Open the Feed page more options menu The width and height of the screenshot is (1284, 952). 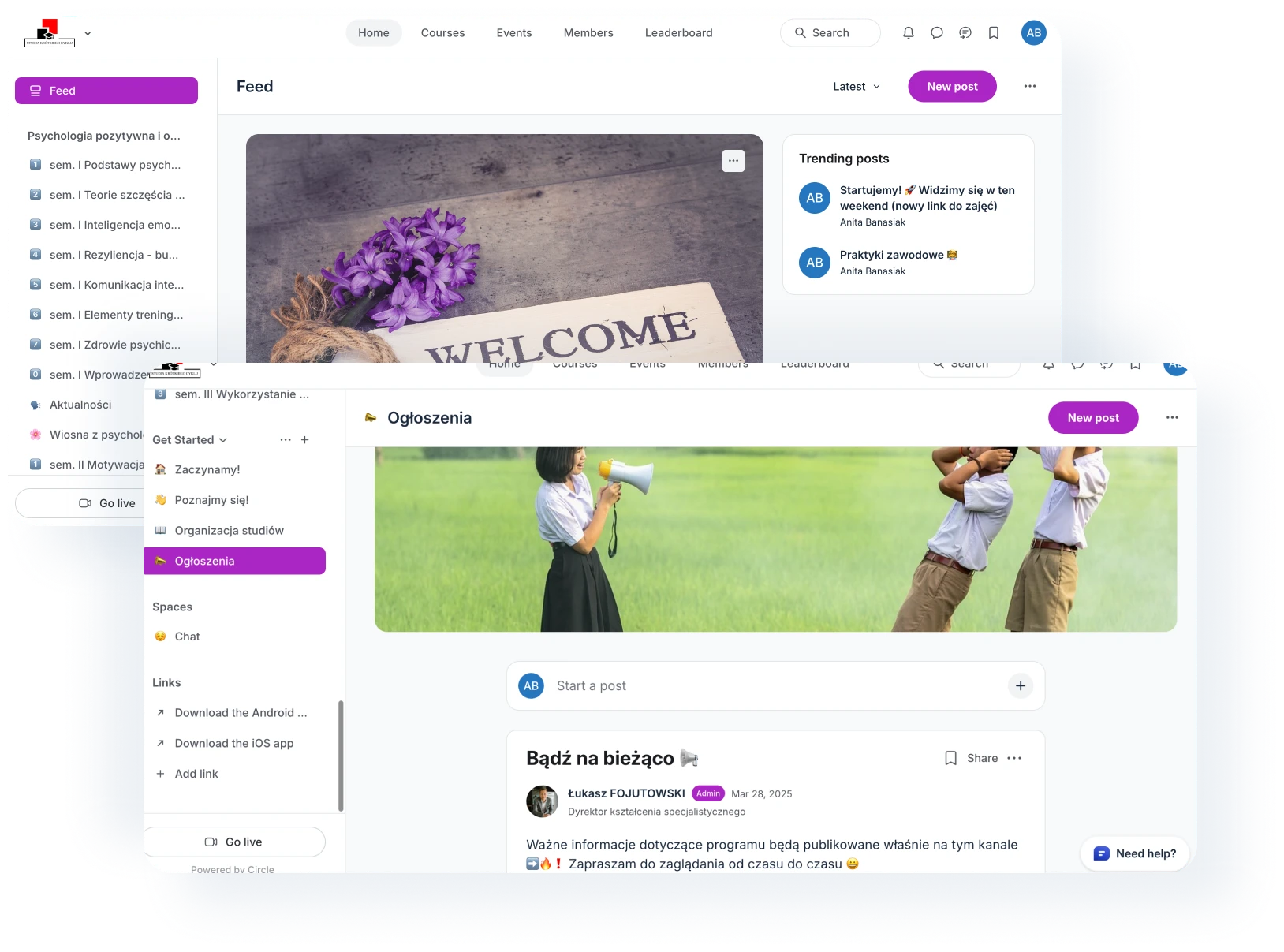tap(1030, 86)
